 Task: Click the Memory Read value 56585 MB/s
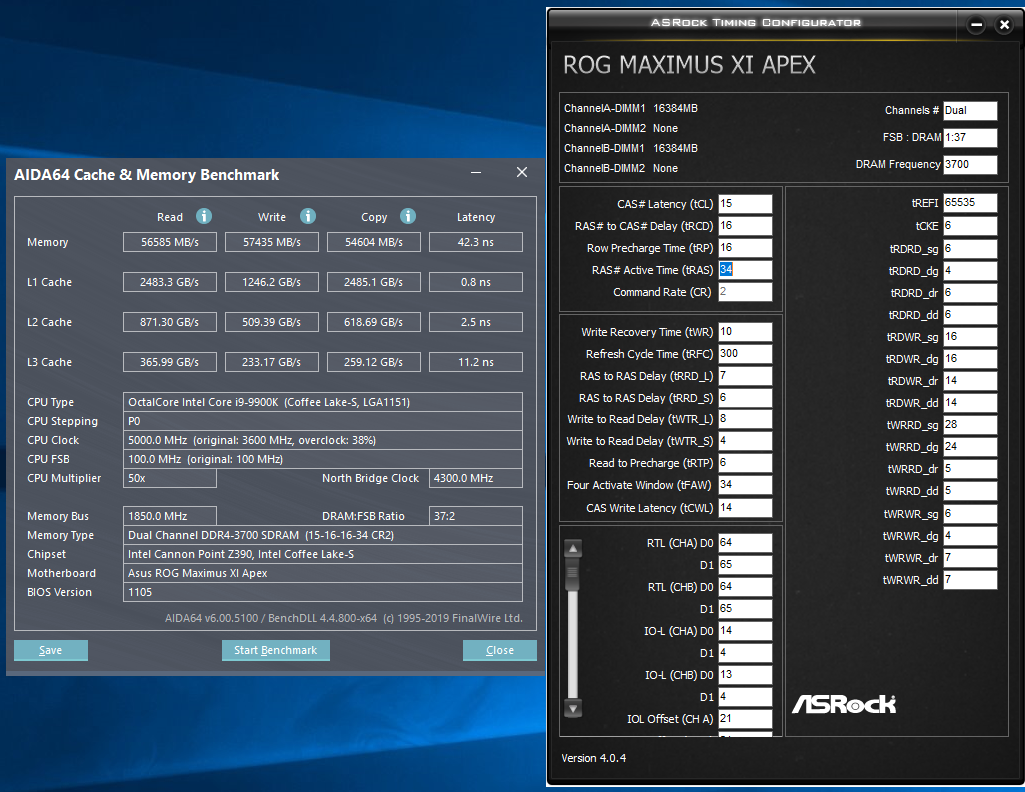[170, 242]
